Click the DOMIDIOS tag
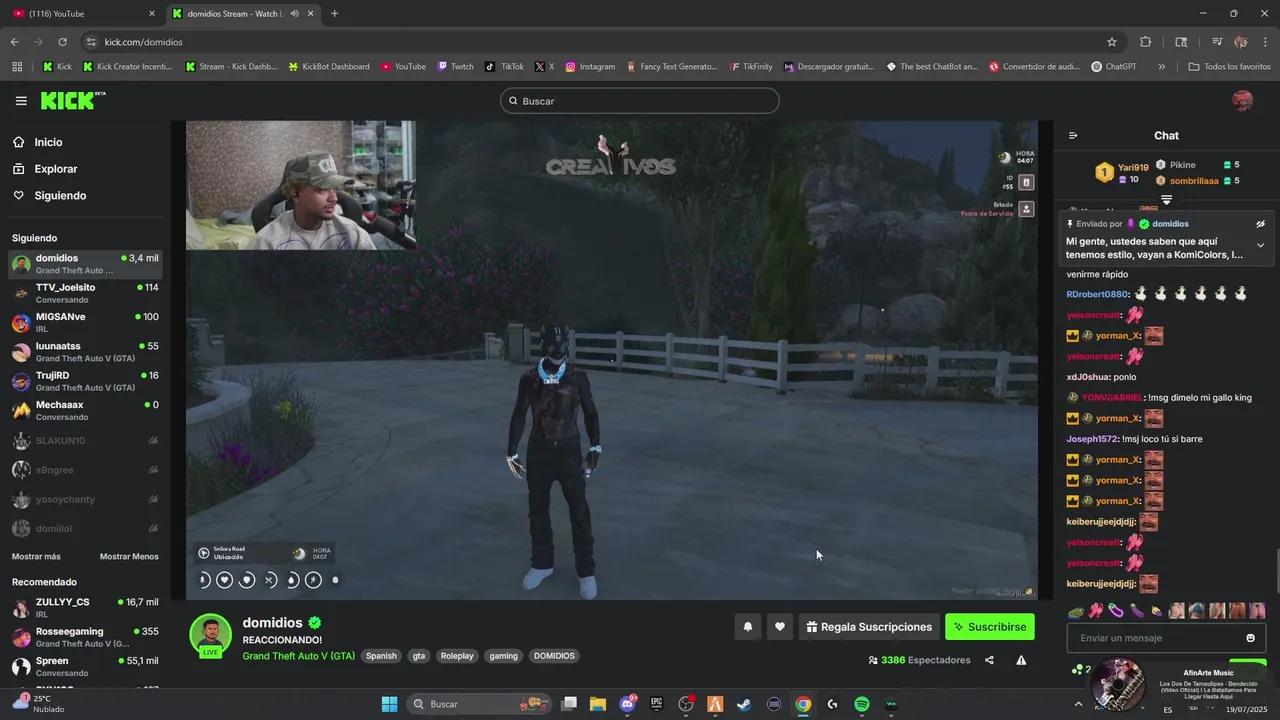1280x720 pixels. (x=554, y=656)
